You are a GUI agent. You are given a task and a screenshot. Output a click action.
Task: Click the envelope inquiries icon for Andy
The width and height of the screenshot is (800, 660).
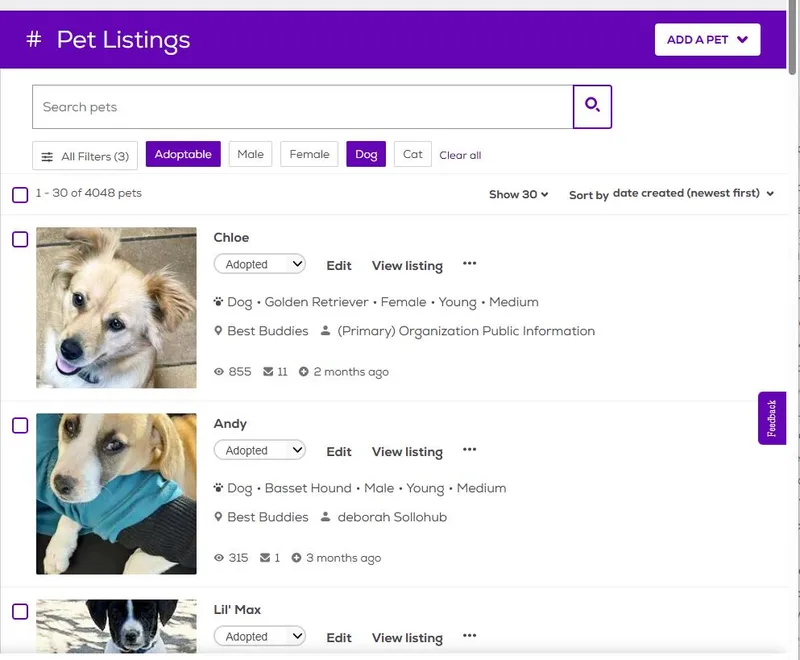[265, 558]
